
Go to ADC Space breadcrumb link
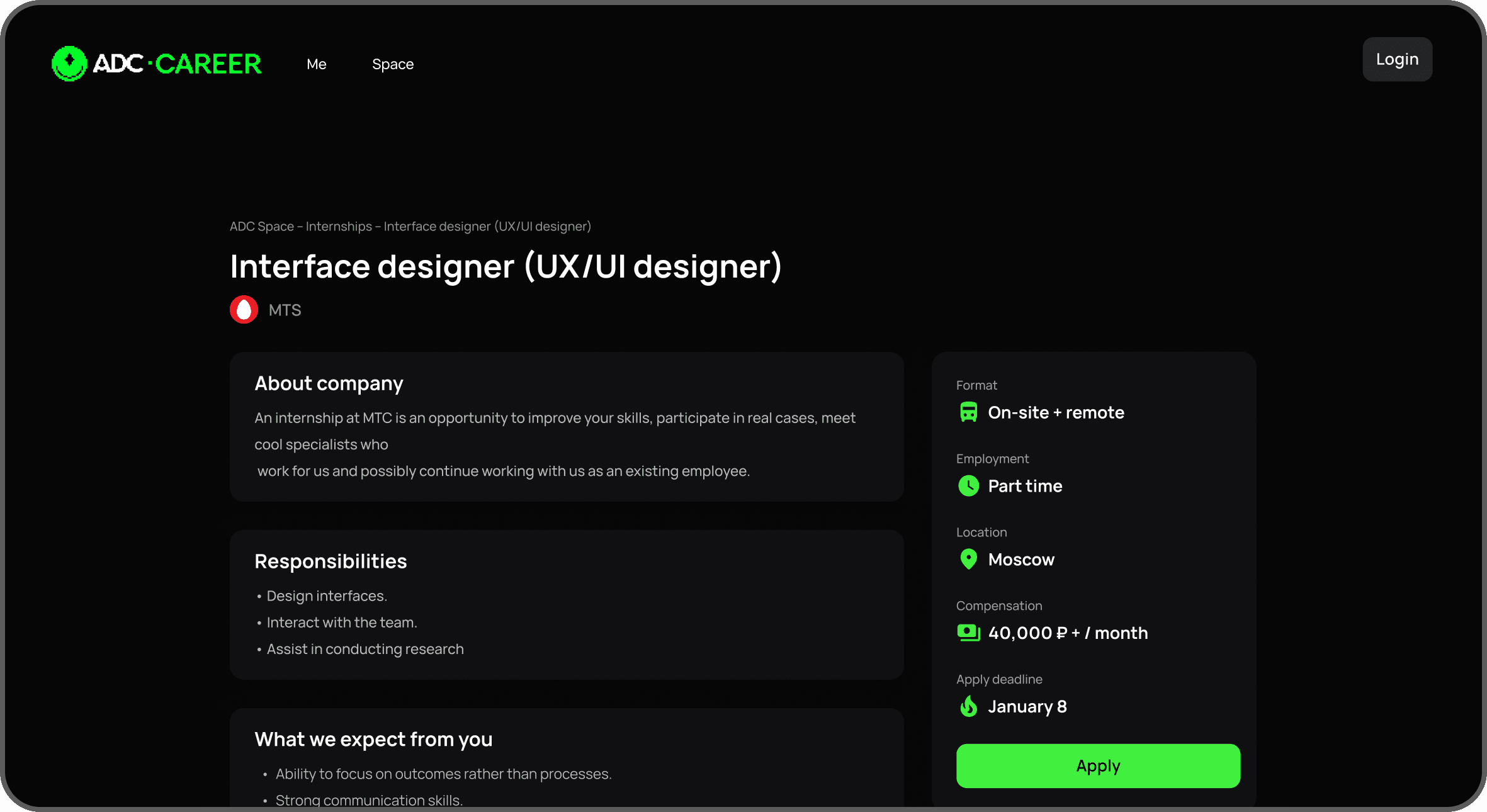261,227
